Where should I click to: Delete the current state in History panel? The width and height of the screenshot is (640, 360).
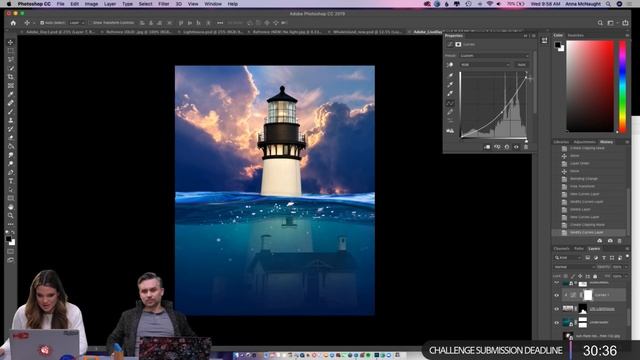coord(620,241)
